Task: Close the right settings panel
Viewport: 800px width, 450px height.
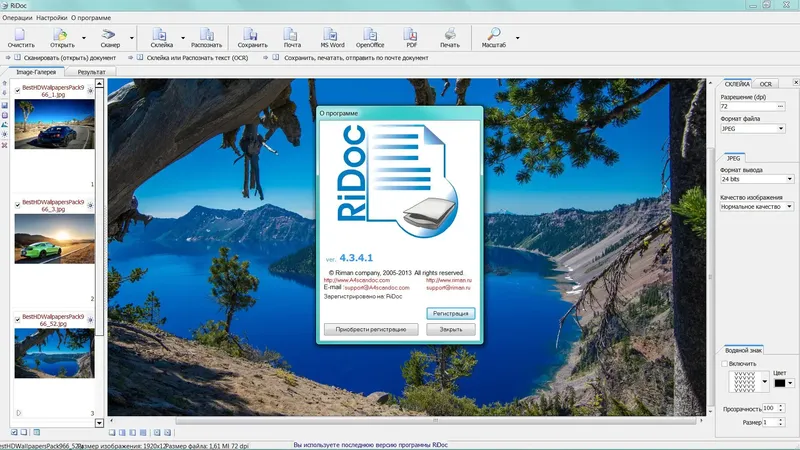Action: click(795, 82)
